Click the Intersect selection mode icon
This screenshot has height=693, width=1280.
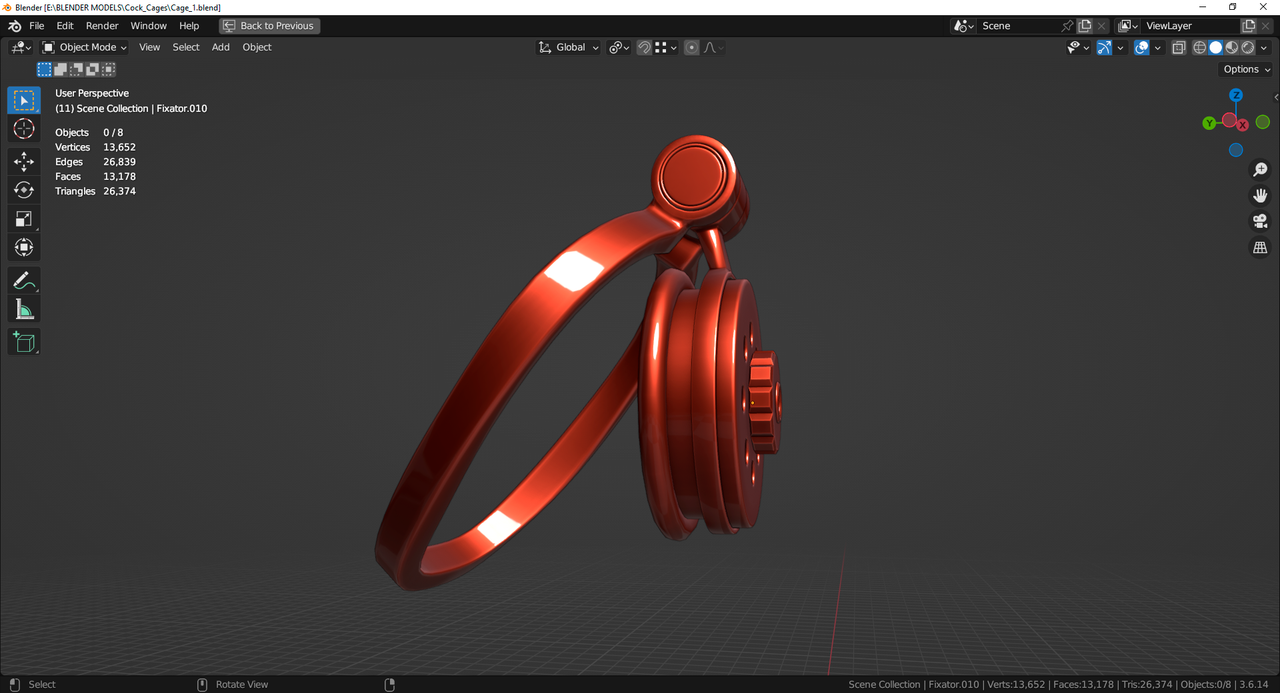click(x=109, y=69)
